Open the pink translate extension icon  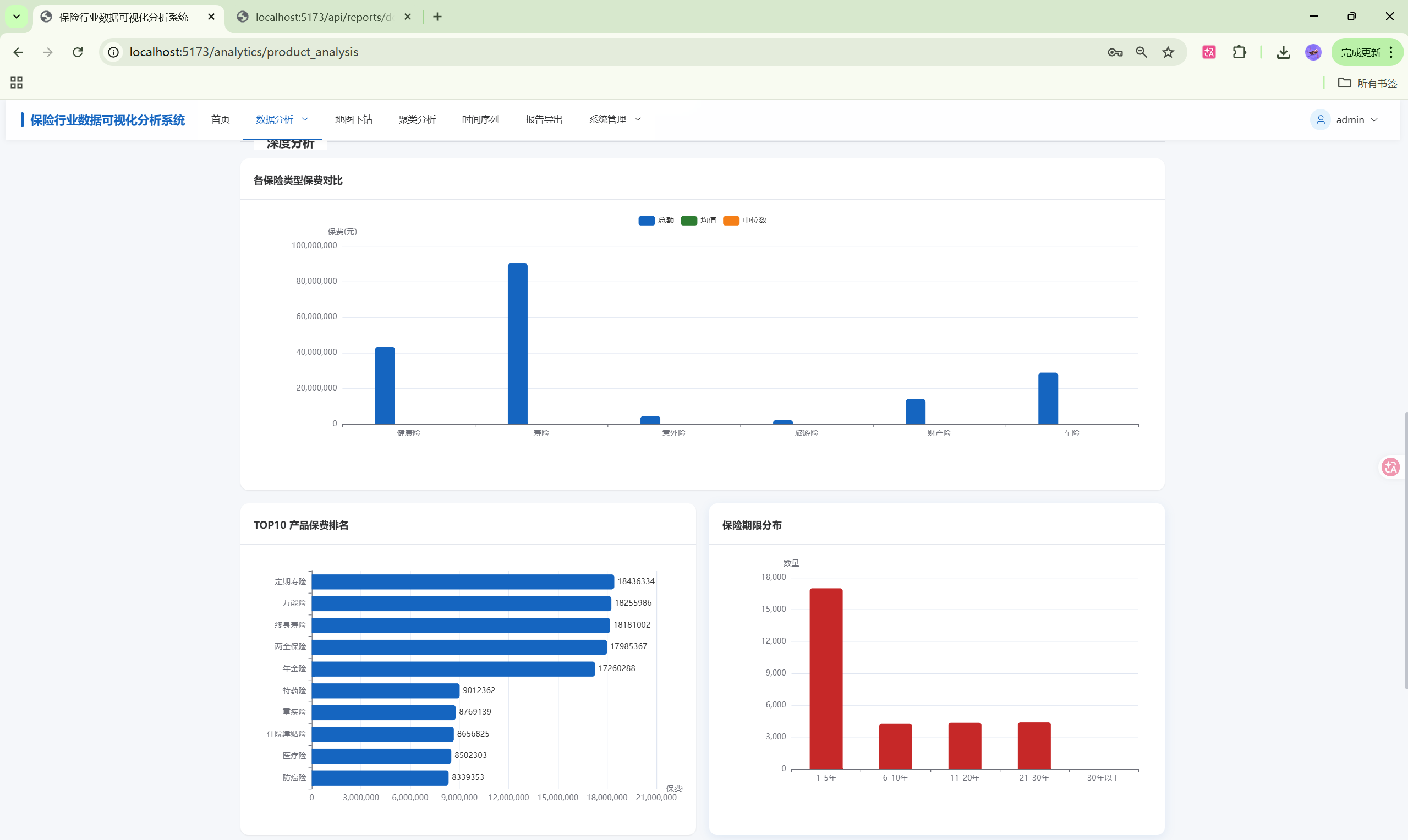point(1209,52)
